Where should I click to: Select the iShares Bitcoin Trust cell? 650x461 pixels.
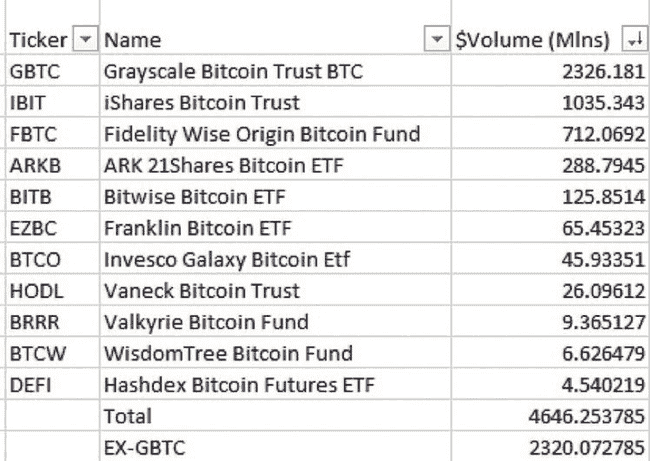[x=202, y=103]
